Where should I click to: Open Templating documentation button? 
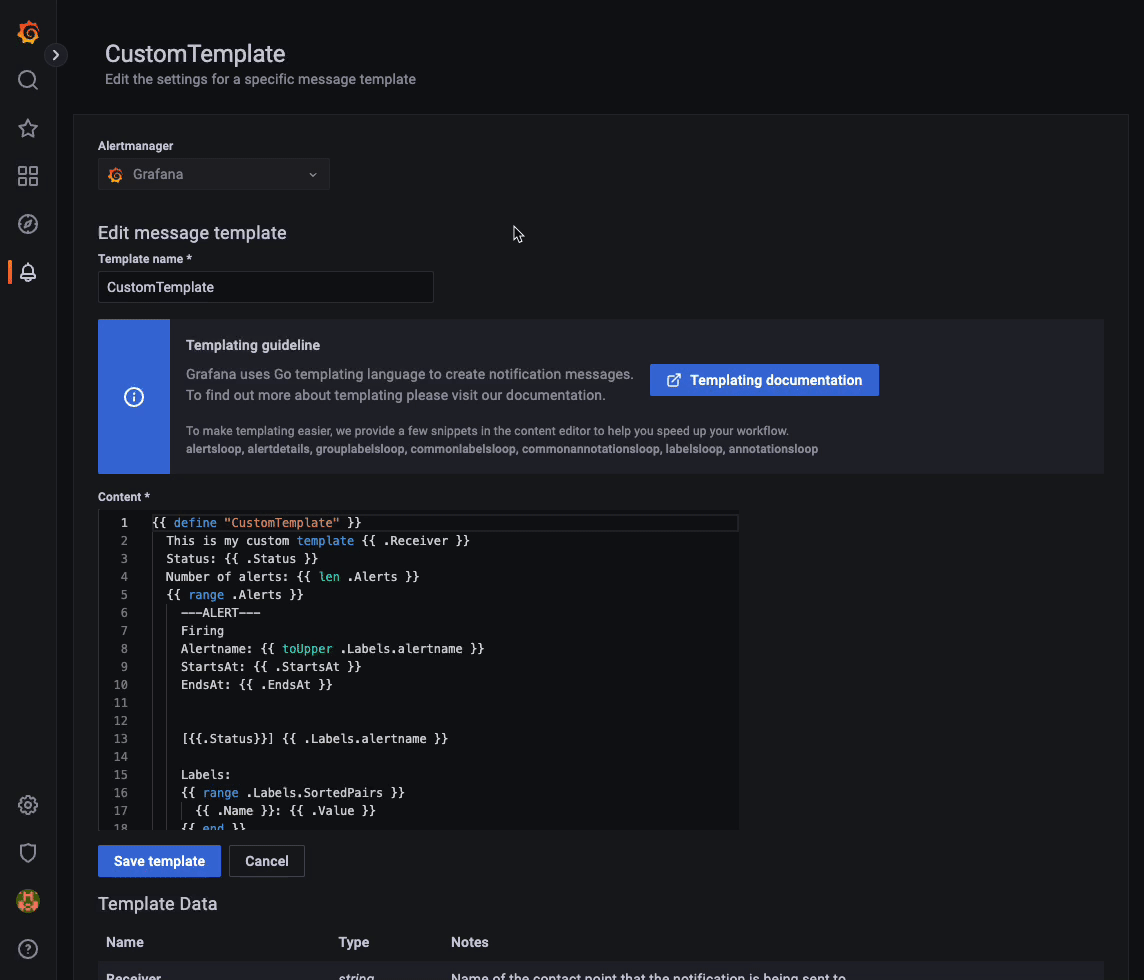[764, 380]
